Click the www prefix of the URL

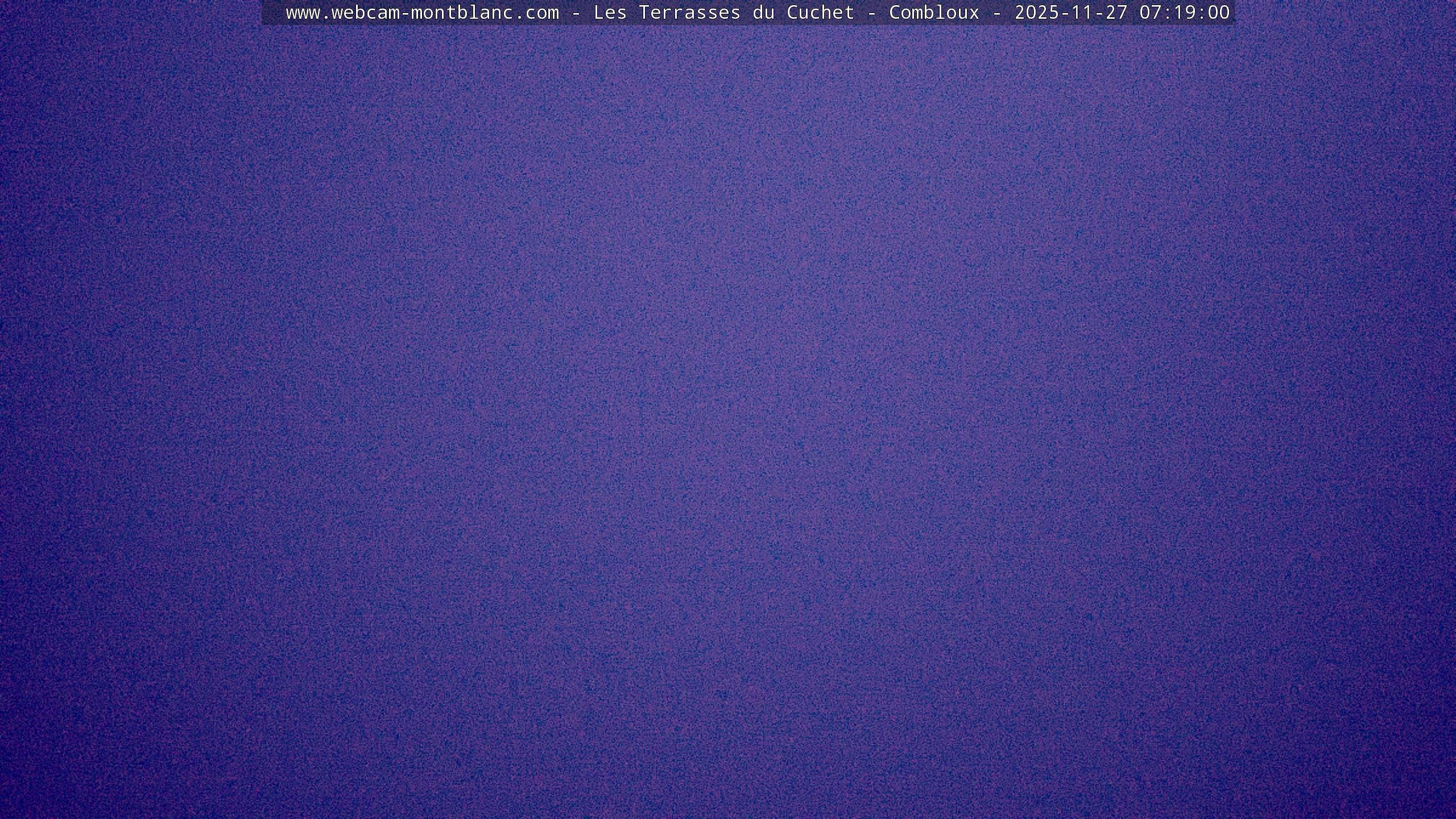pos(303,13)
